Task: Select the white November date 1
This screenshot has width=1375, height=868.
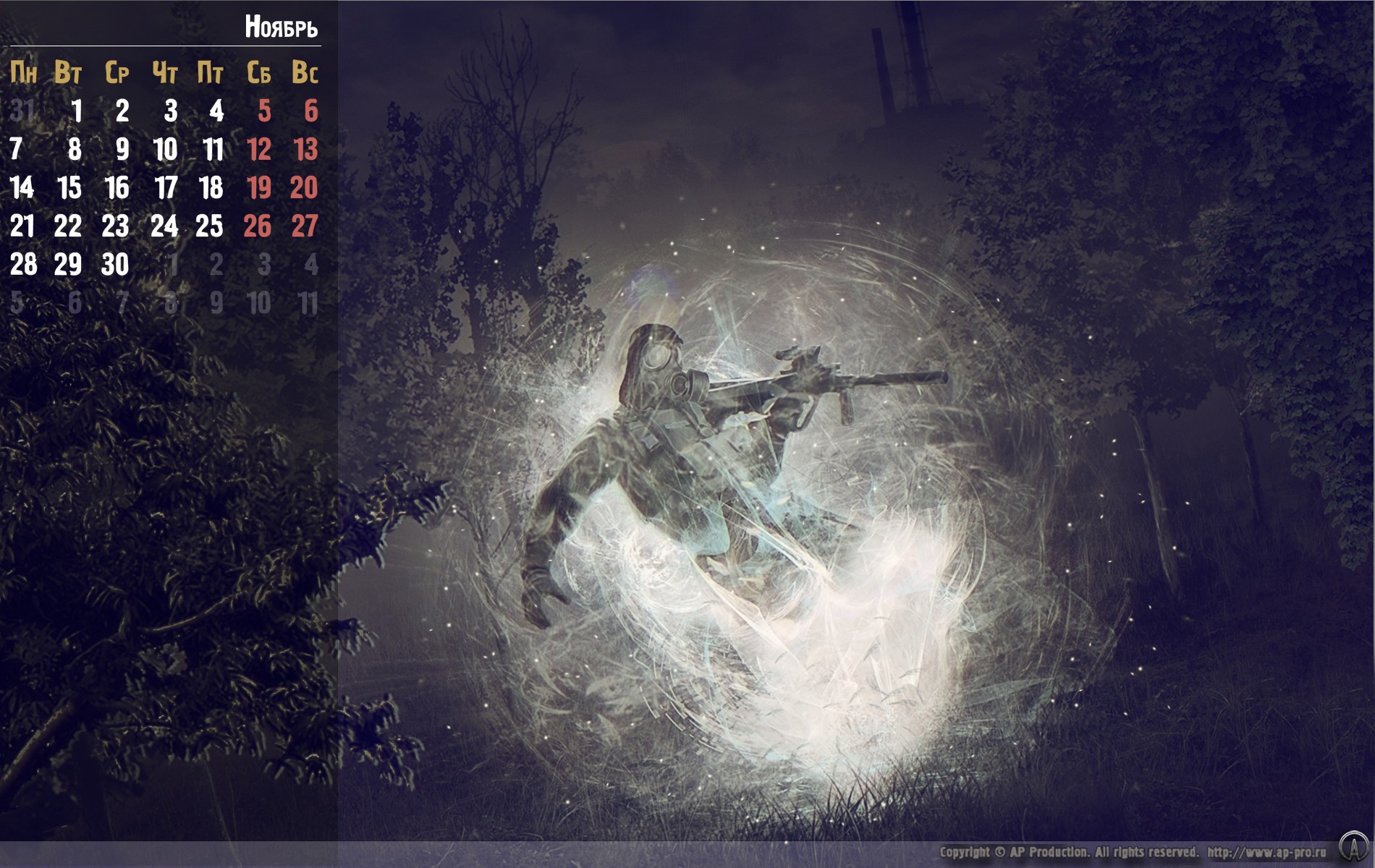Action: point(76,111)
